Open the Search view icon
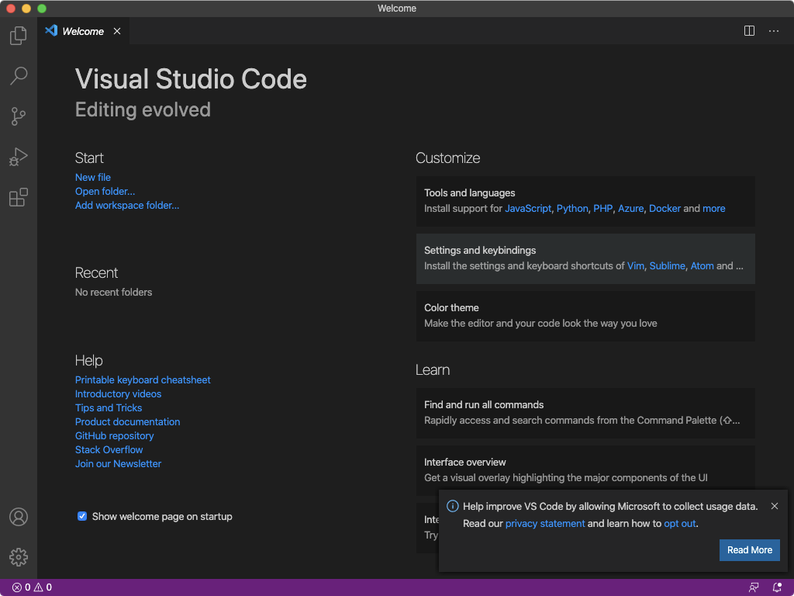794x596 pixels. coord(18,76)
